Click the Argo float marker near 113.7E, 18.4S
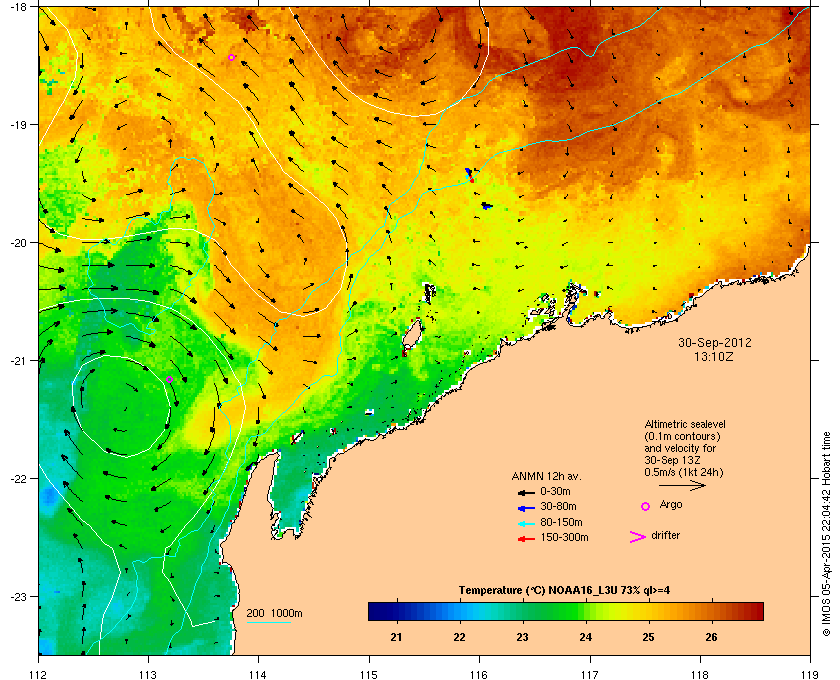The image size is (840, 680). [x=231, y=57]
